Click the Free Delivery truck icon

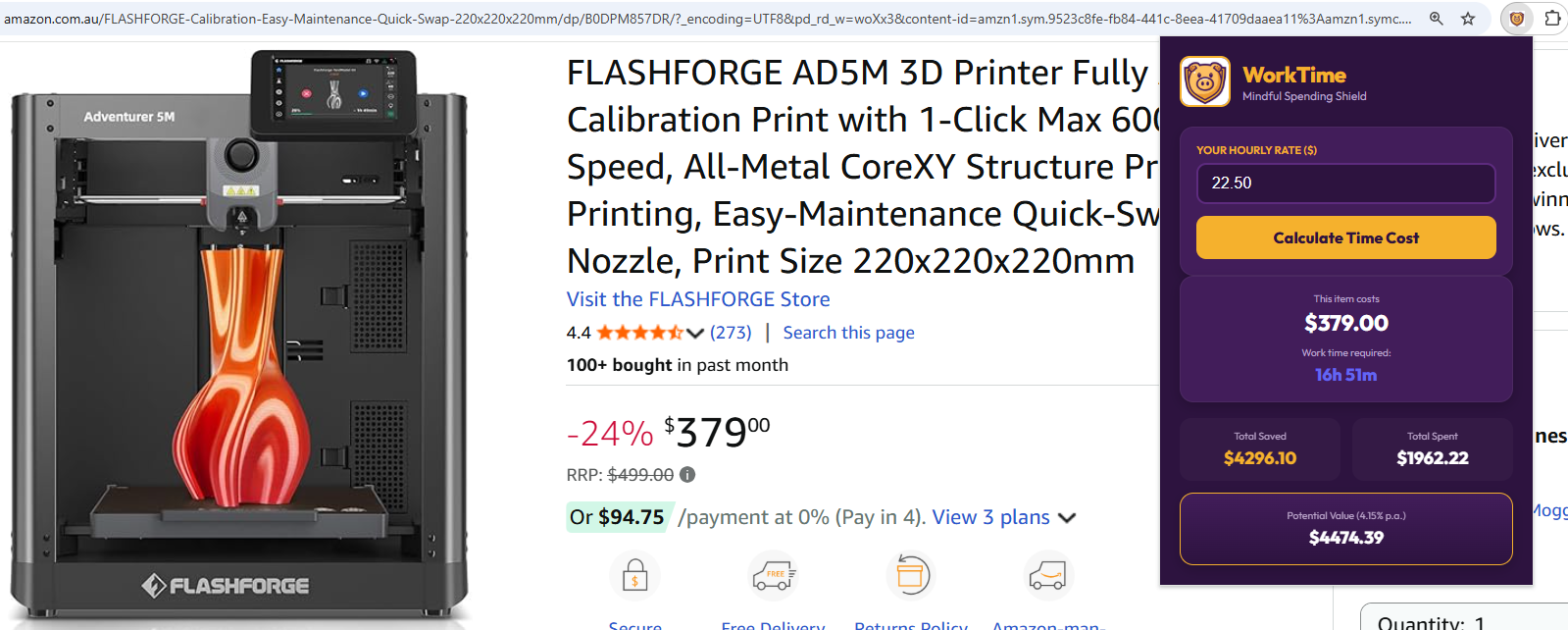coord(773,575)
